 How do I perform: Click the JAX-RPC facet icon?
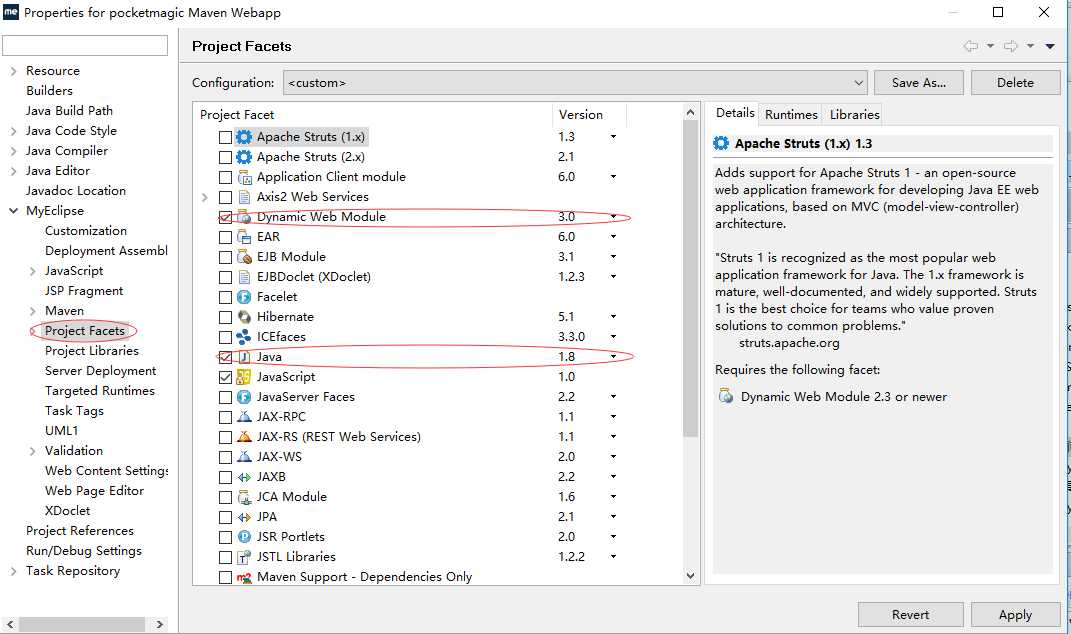click(x=244, y=417)
